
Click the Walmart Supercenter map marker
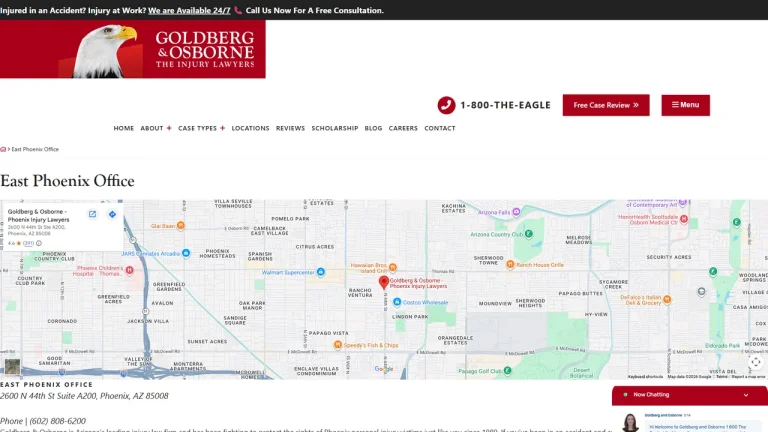point(320,272)
